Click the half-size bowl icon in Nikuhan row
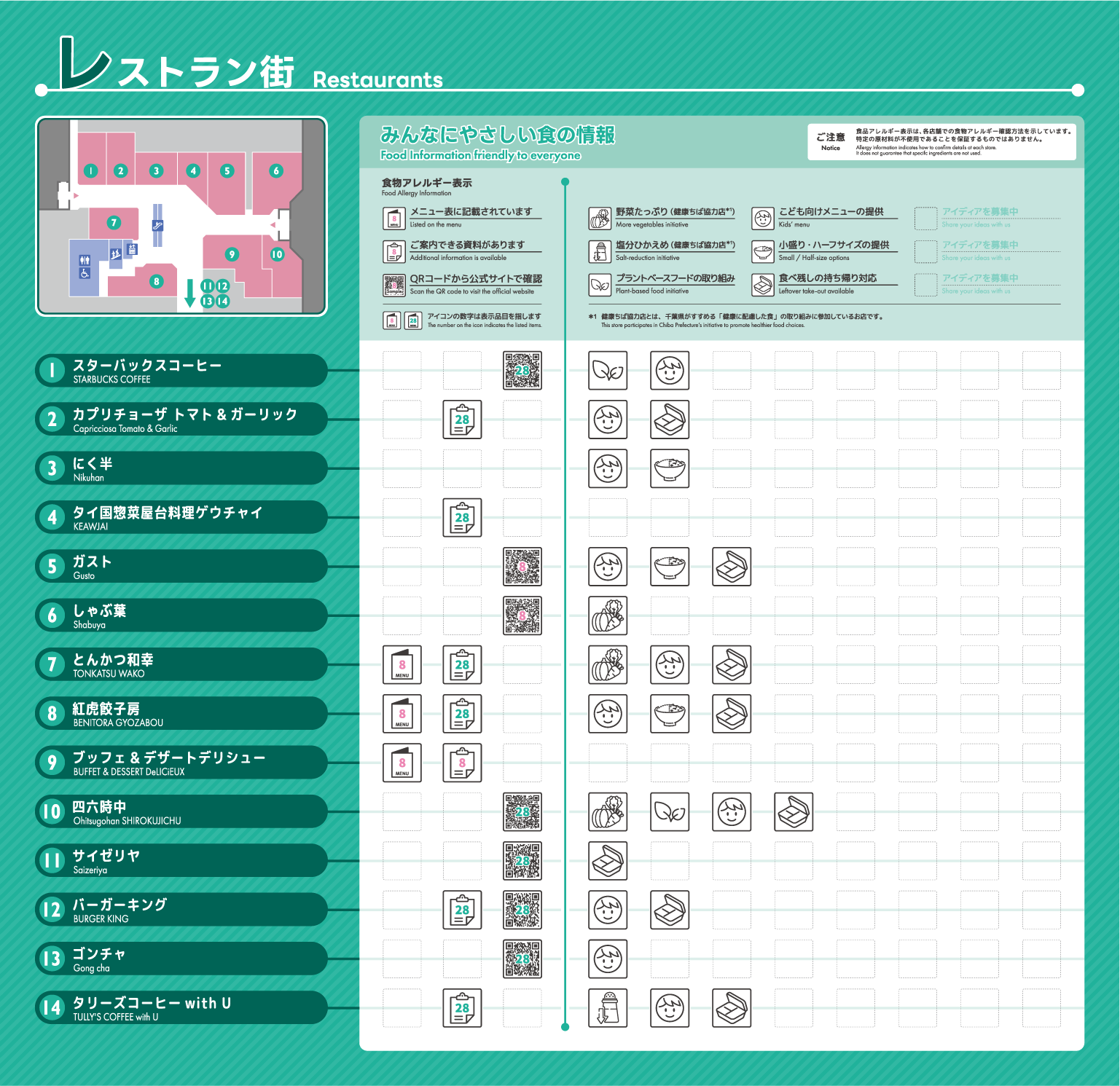 click(670, 468)
